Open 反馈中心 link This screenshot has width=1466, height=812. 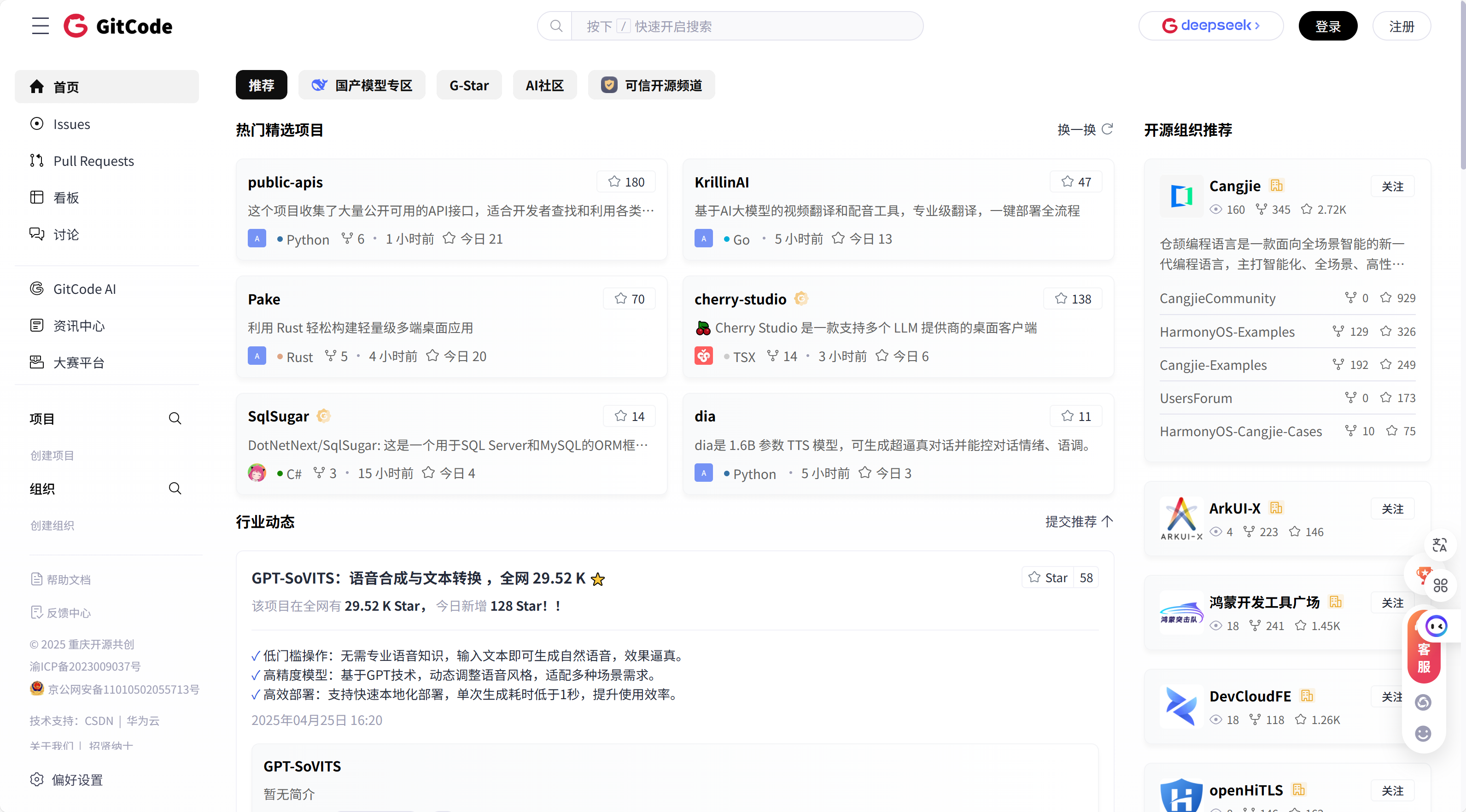click(61, 613)
